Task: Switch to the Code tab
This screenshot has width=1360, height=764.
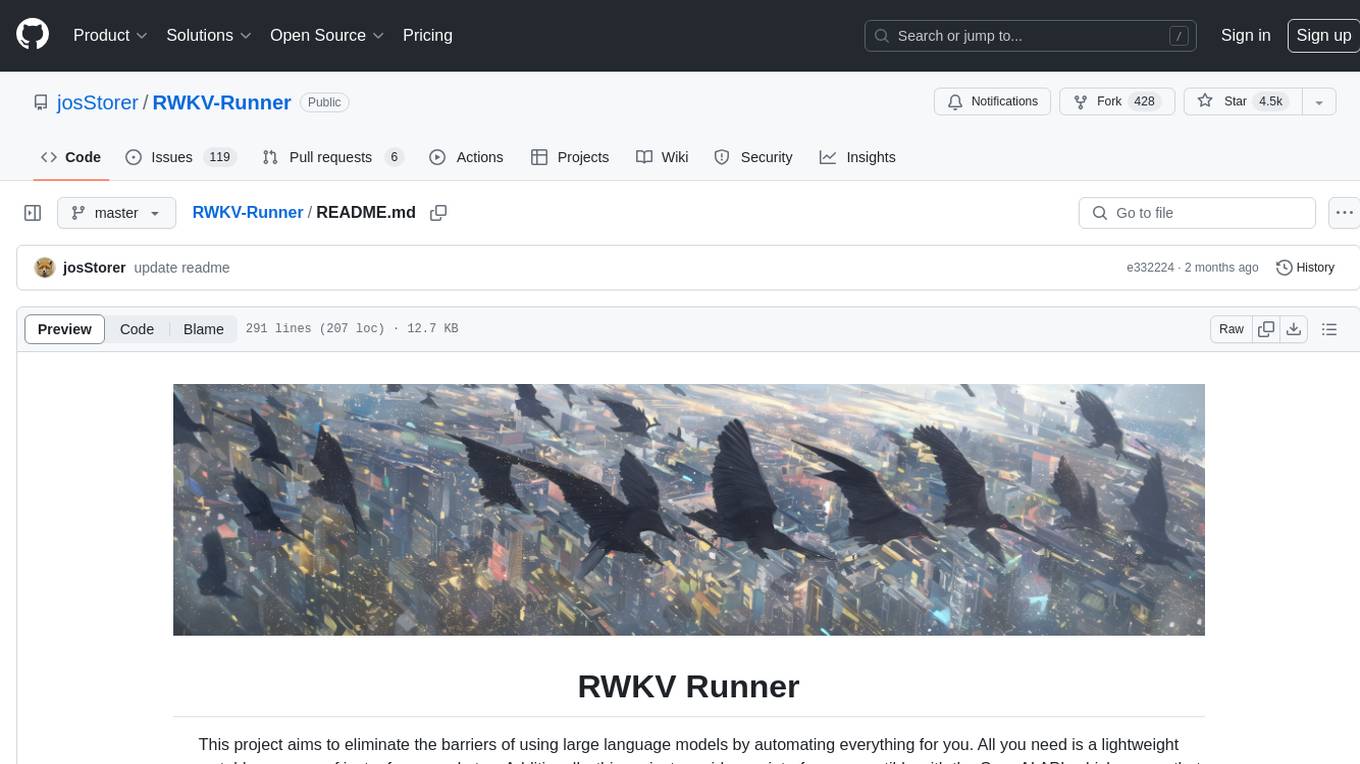Action: pos(70,157)
